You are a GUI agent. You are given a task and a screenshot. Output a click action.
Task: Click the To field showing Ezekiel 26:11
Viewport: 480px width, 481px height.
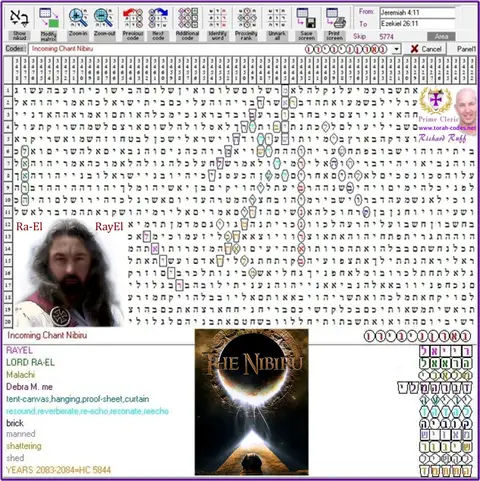point(417,24)
